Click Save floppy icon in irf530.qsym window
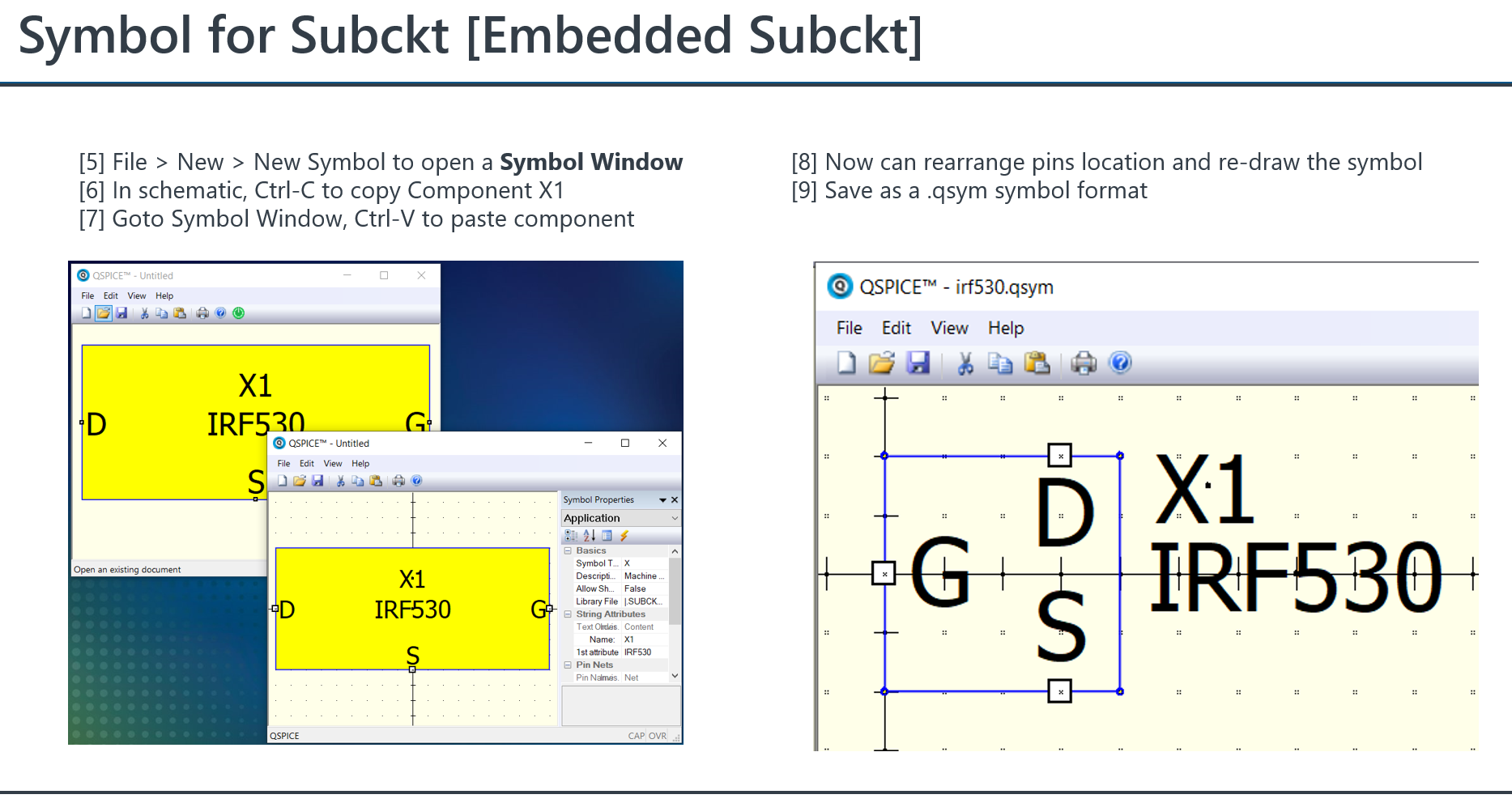The width and height of the screenshot is (1512, 803). point(918,363)
